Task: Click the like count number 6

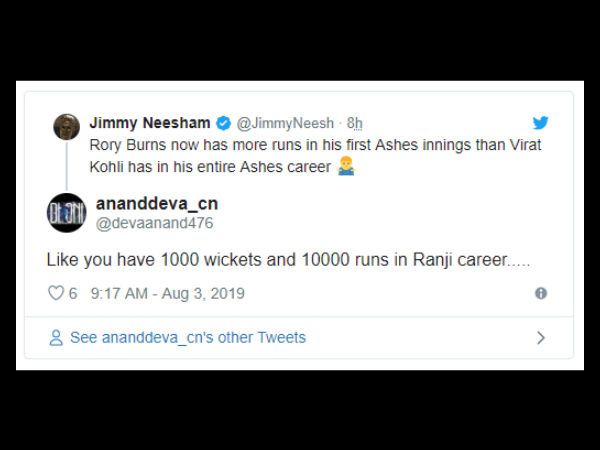Action: [73, 294]
